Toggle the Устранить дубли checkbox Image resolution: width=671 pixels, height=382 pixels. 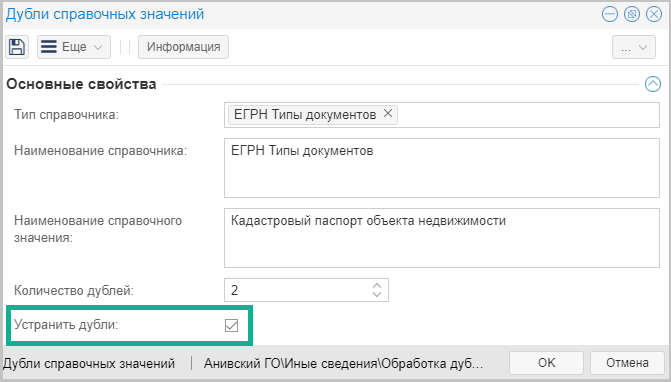232,326
